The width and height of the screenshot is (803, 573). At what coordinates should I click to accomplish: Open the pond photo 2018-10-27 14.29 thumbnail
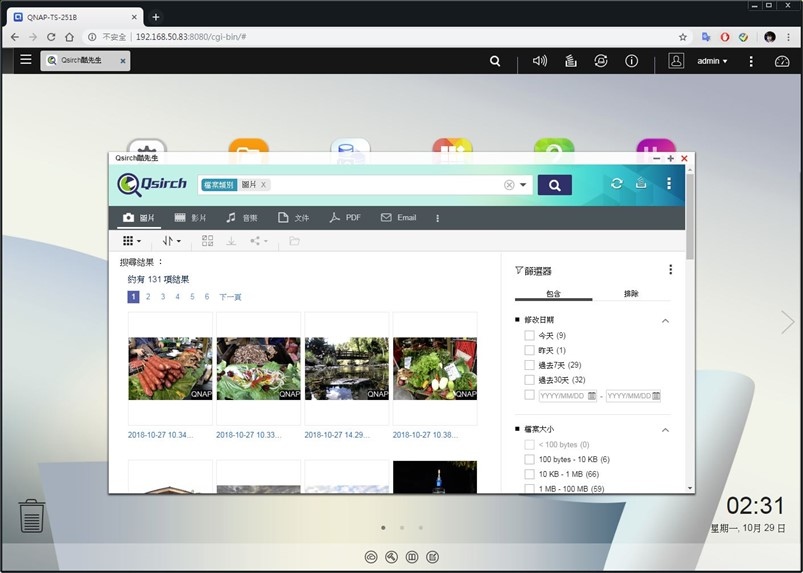347,369
